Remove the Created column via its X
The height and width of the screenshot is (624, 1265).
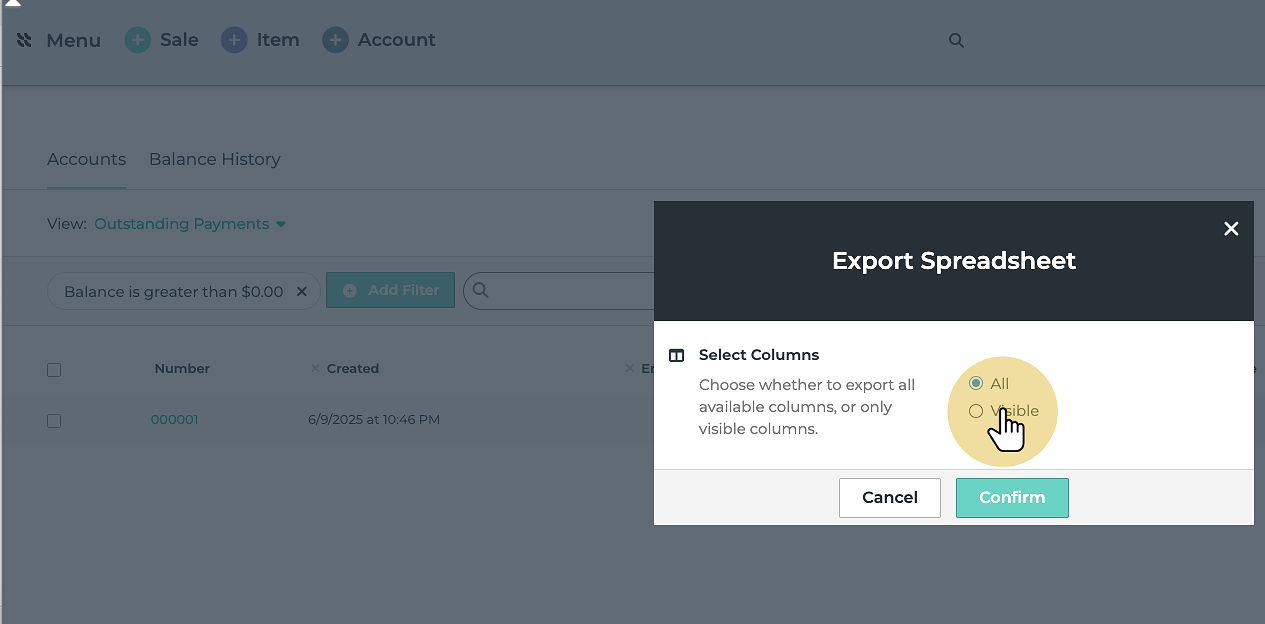click(x=315, y=368)
